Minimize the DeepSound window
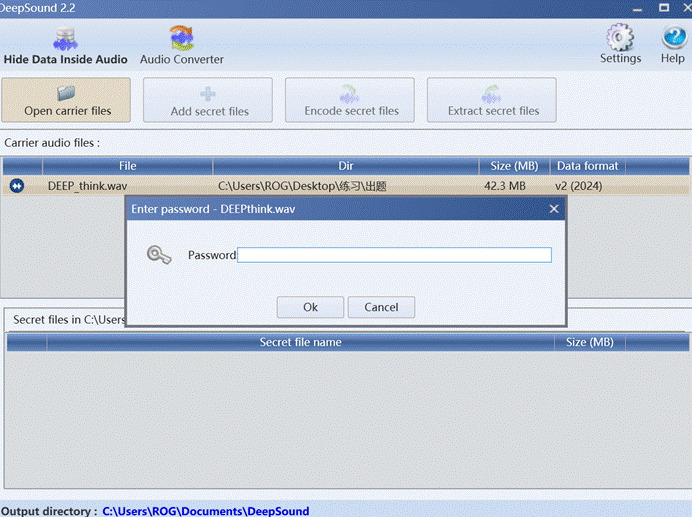 tap(637, 9)
